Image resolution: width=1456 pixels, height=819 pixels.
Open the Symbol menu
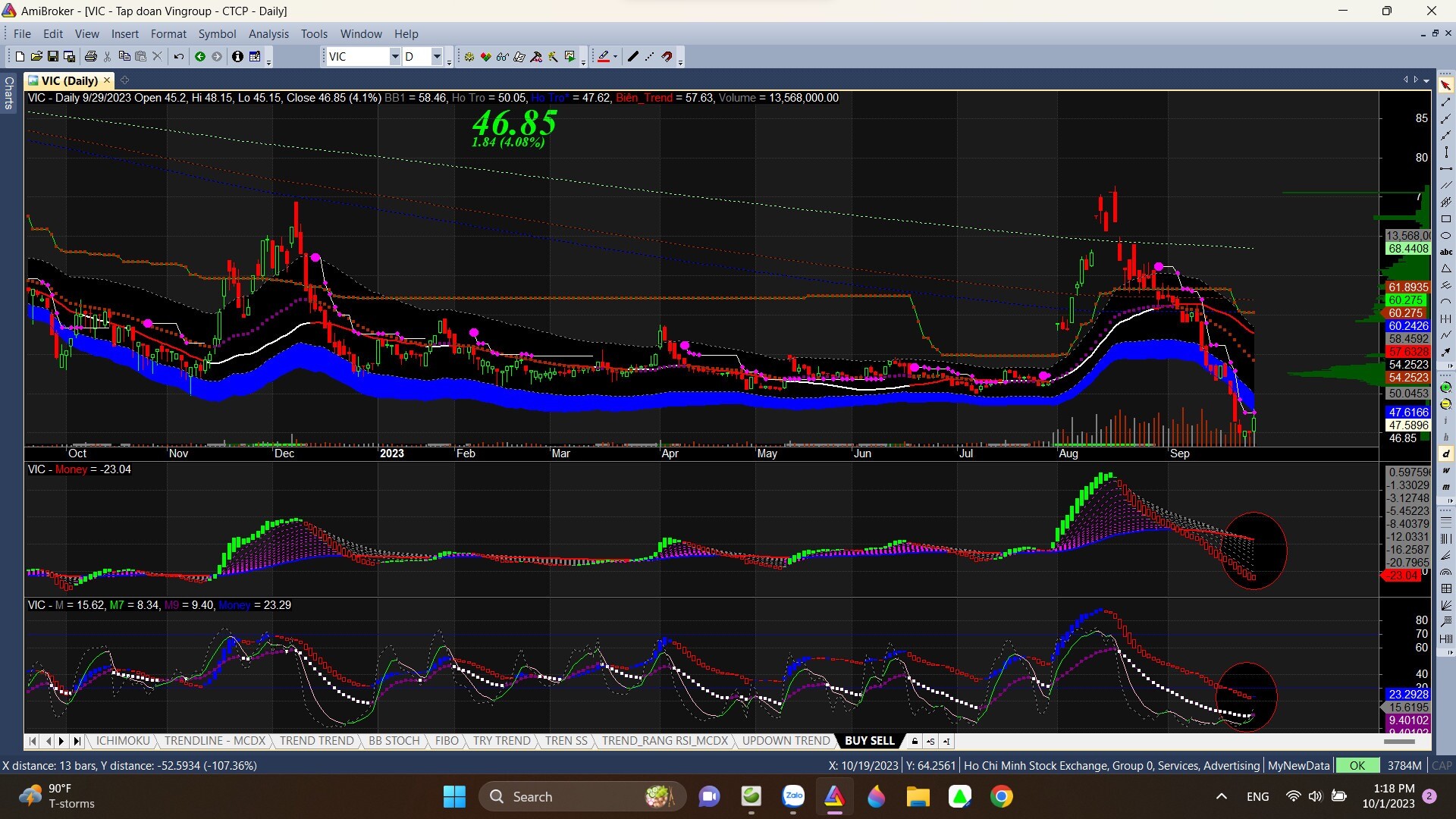pos(217,34)
